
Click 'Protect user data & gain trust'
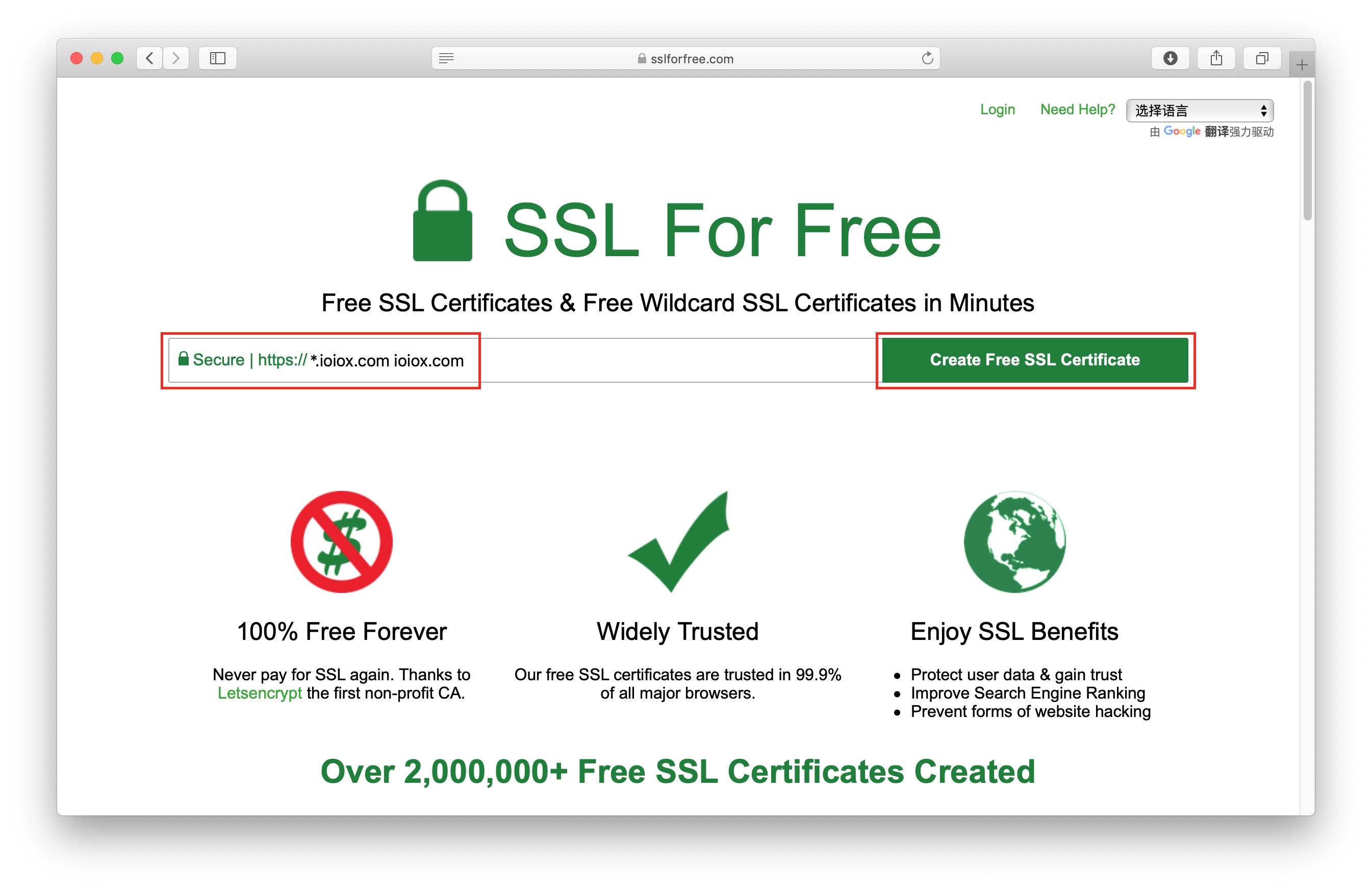[x=1017, y=675]
